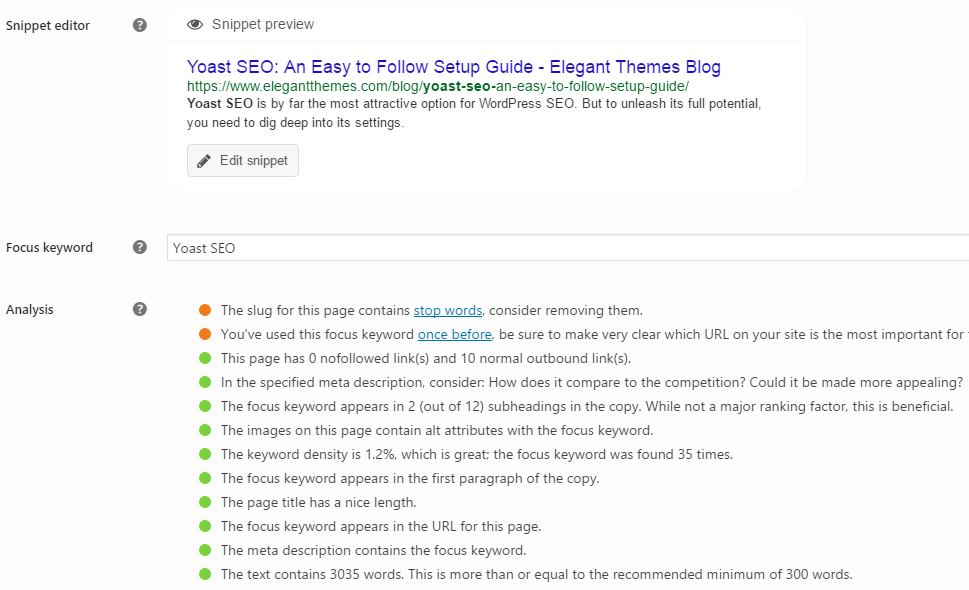Click the green bullet for page title length
969x590 pixels.
(x=205, y=502)
